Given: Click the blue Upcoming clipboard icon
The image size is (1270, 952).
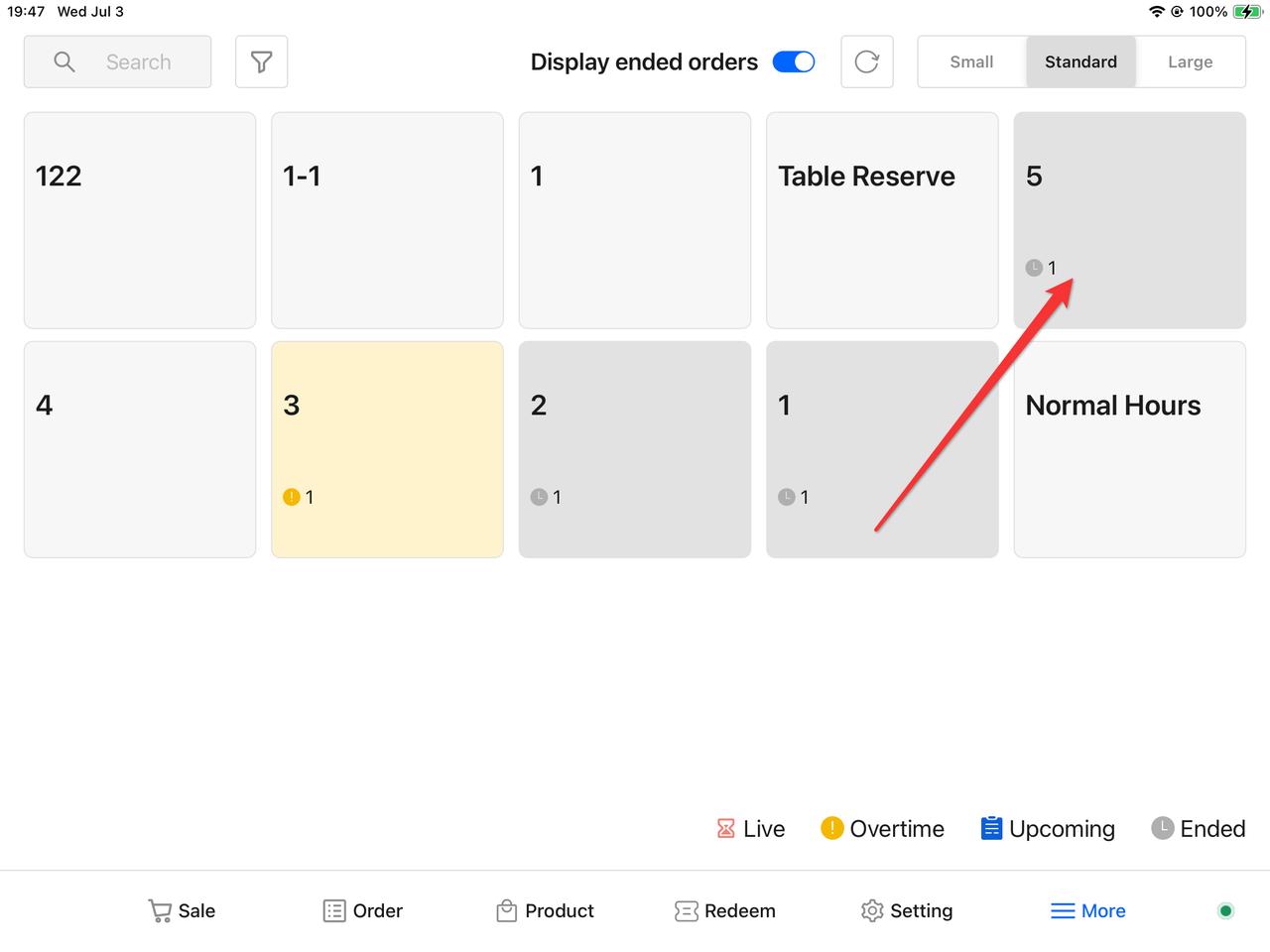Looking at the screenshot, I should (x=991, y=829).
